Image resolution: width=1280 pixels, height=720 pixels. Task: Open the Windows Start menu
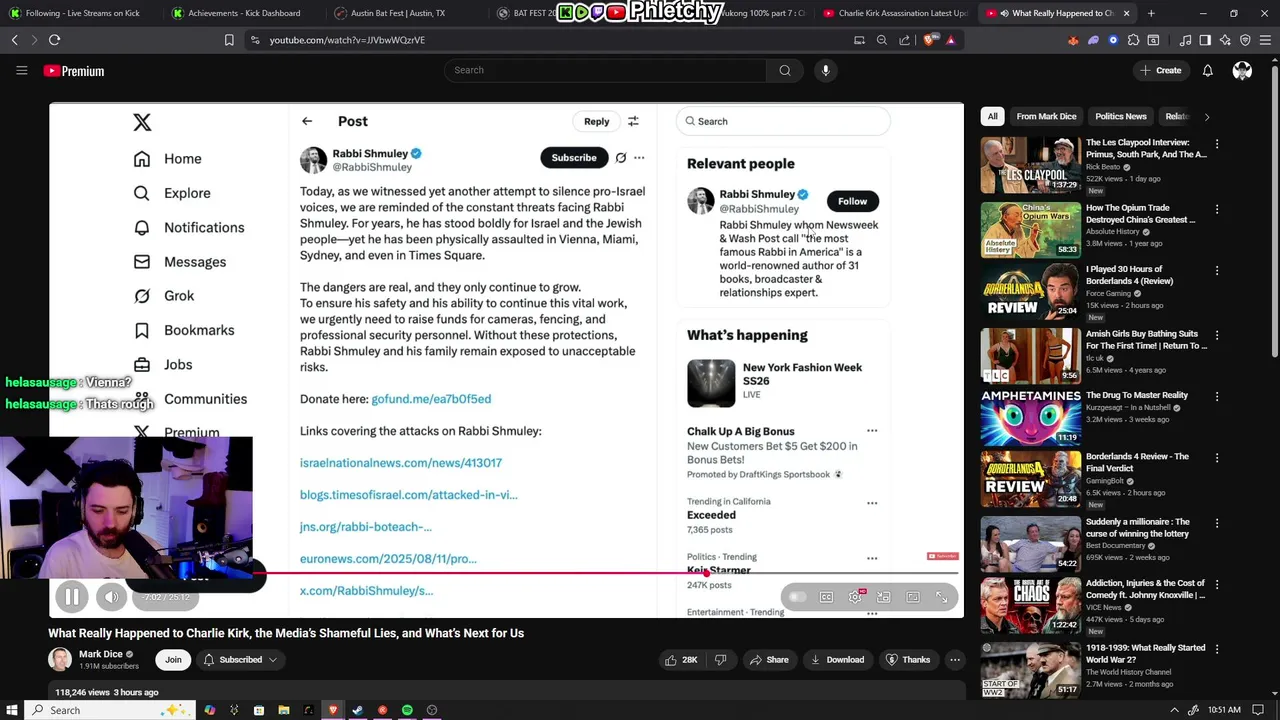(x=12, y=710)
